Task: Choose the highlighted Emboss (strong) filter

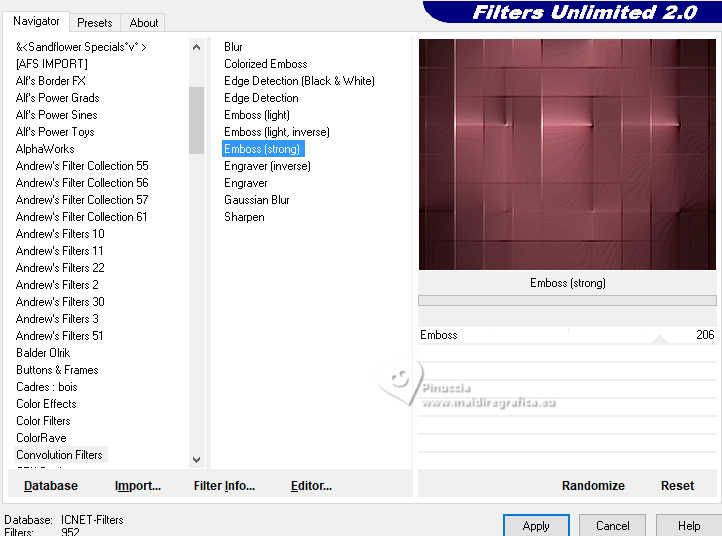Action: pyautogui.click(x=262, y=149)
